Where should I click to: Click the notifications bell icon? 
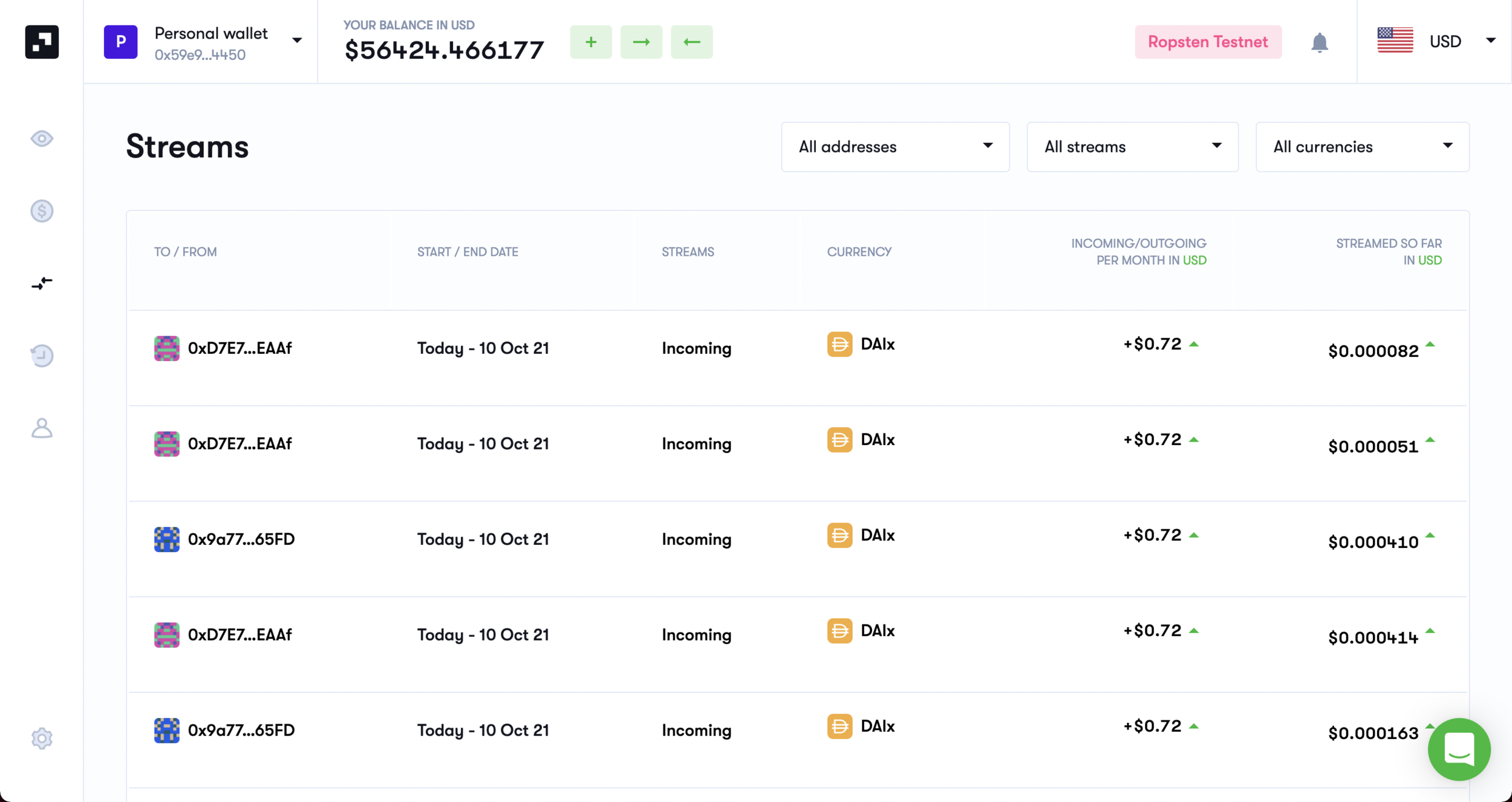[1319, 42]
